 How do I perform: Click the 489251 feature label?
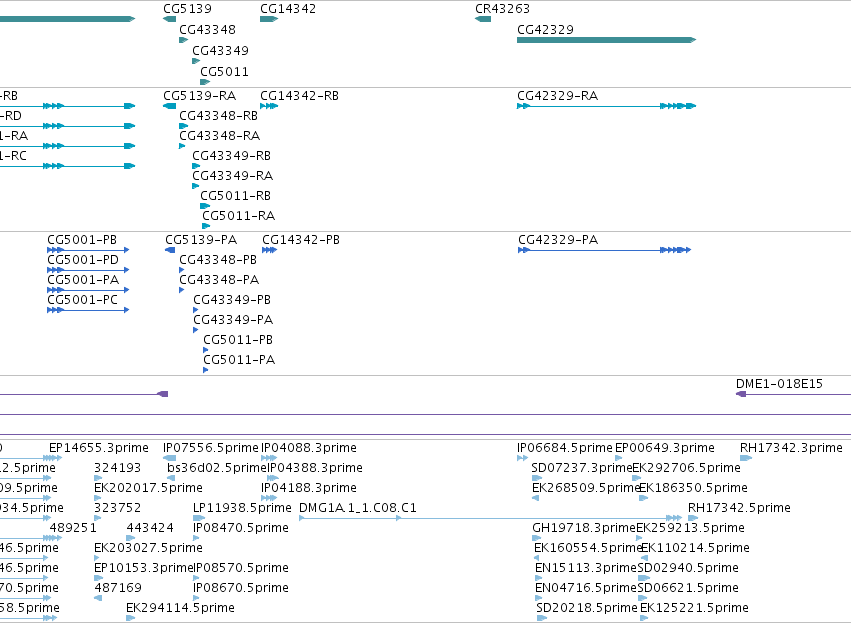pyautogui.click(x=73, y=528)
